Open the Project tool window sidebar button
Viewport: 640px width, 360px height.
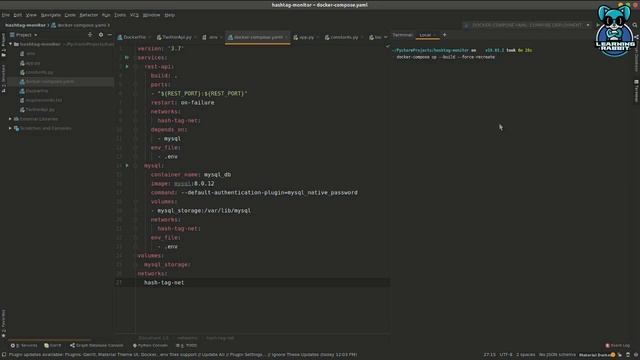point(4,44)
